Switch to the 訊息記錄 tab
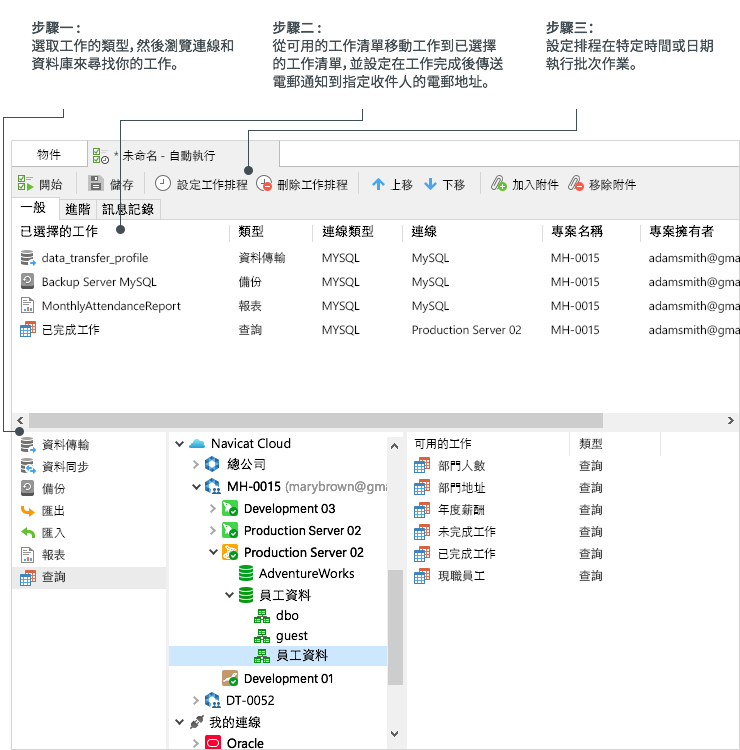Screen dimensions: 740x750 128,209
